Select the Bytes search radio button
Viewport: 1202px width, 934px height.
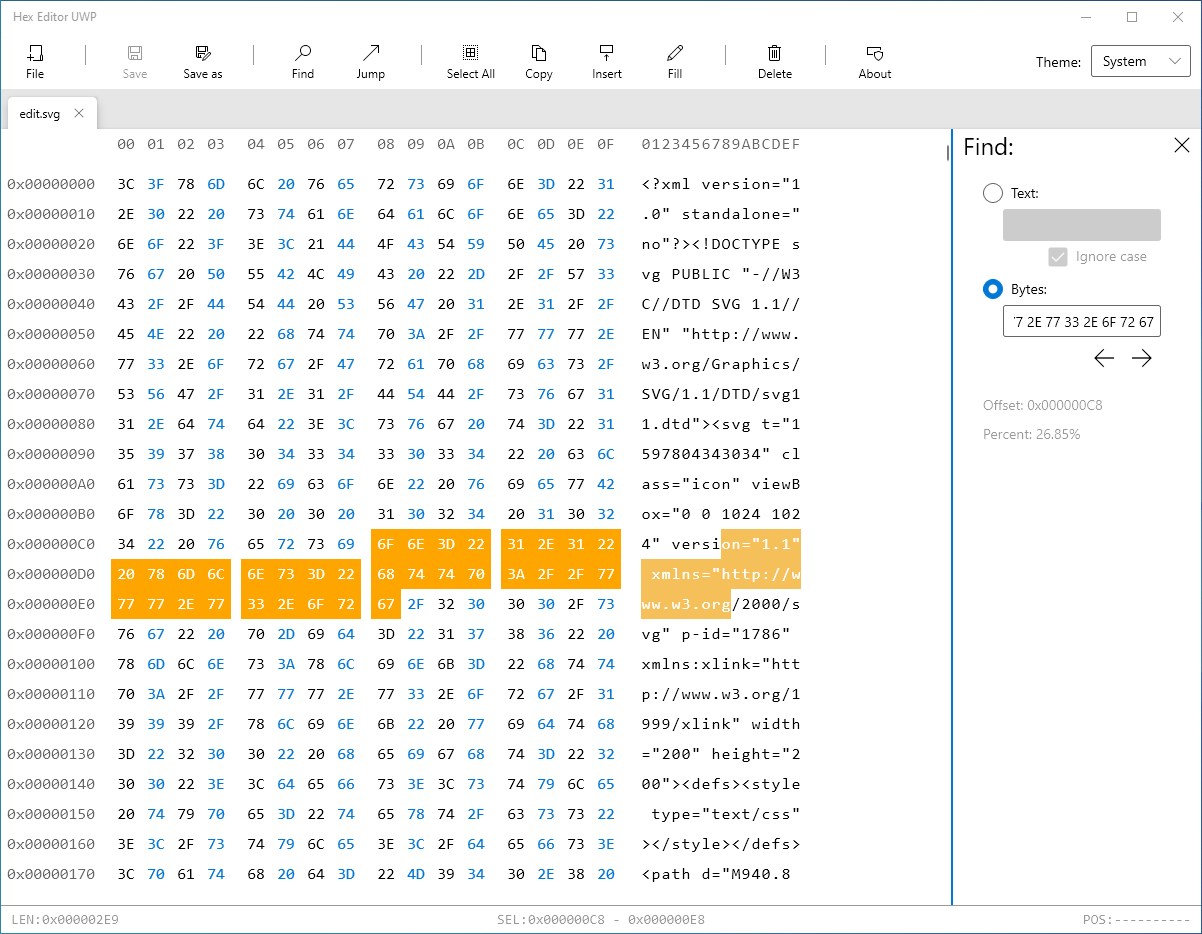tap(993, 289)
